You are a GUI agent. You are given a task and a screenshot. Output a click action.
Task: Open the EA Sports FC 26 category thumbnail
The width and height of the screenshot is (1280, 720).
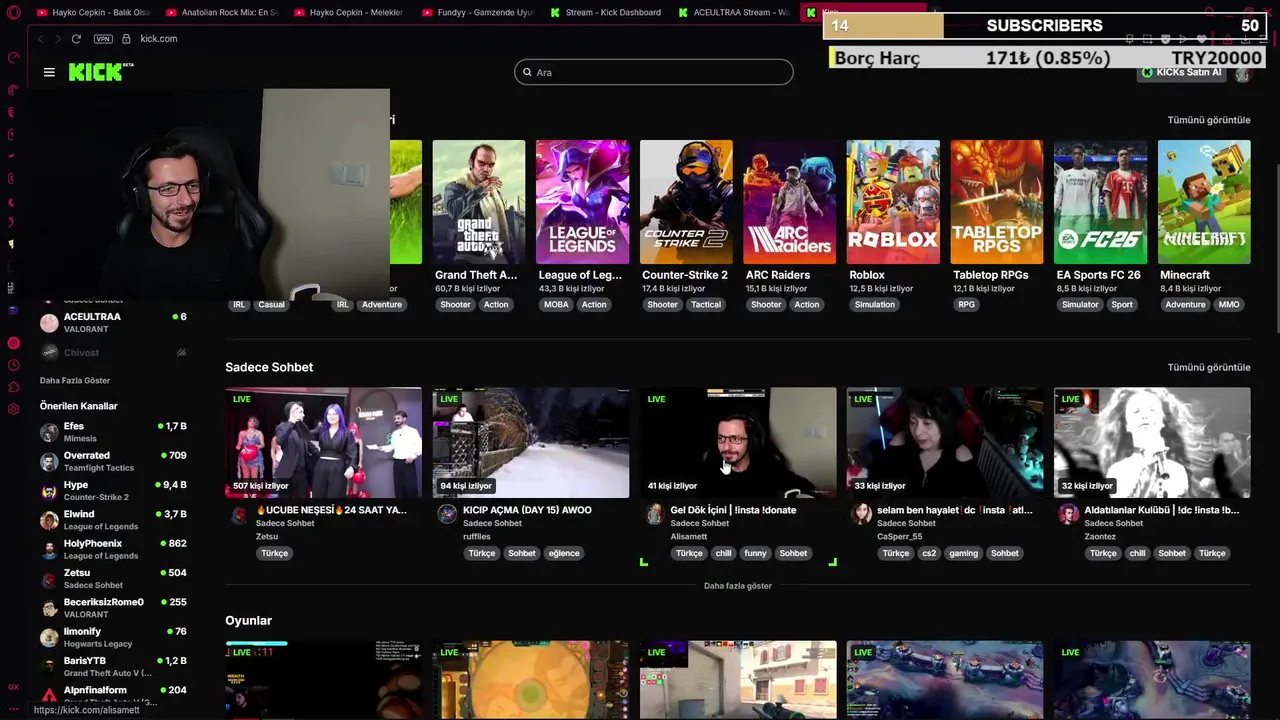pyautogui.click(x=1100, y=202)
